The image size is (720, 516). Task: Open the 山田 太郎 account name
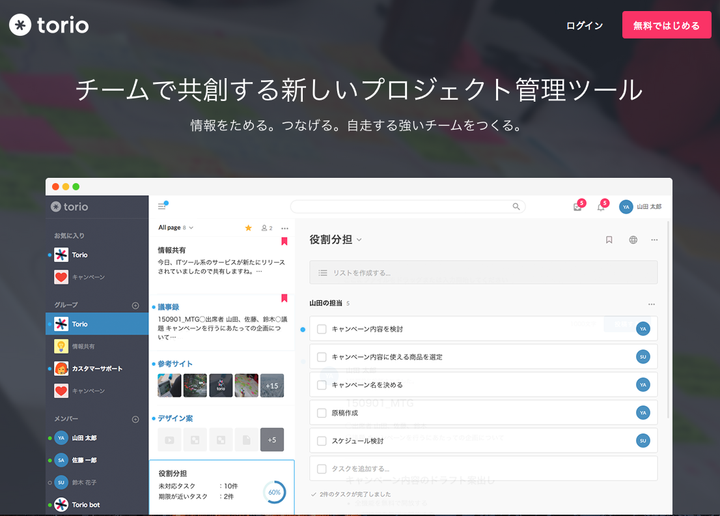[x=649, y=207]
